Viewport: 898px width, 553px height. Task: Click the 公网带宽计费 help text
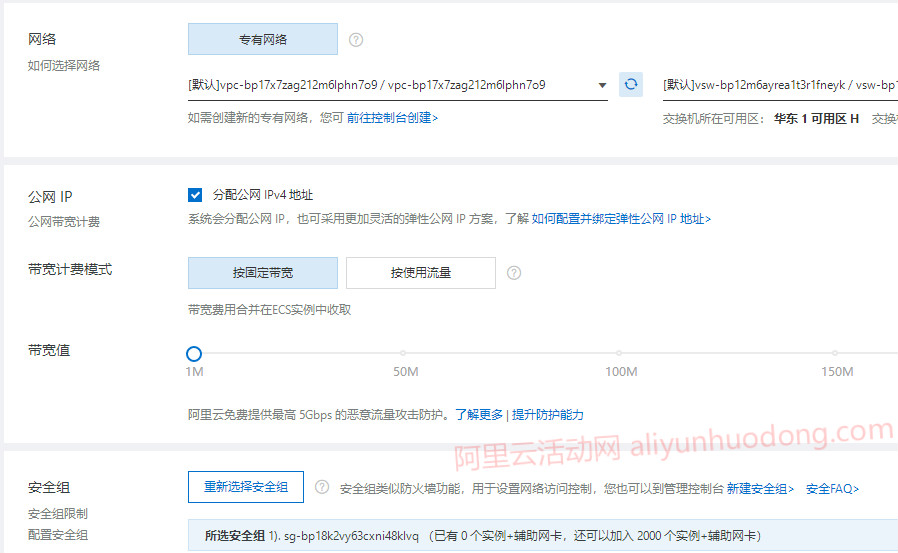point(64,222)
